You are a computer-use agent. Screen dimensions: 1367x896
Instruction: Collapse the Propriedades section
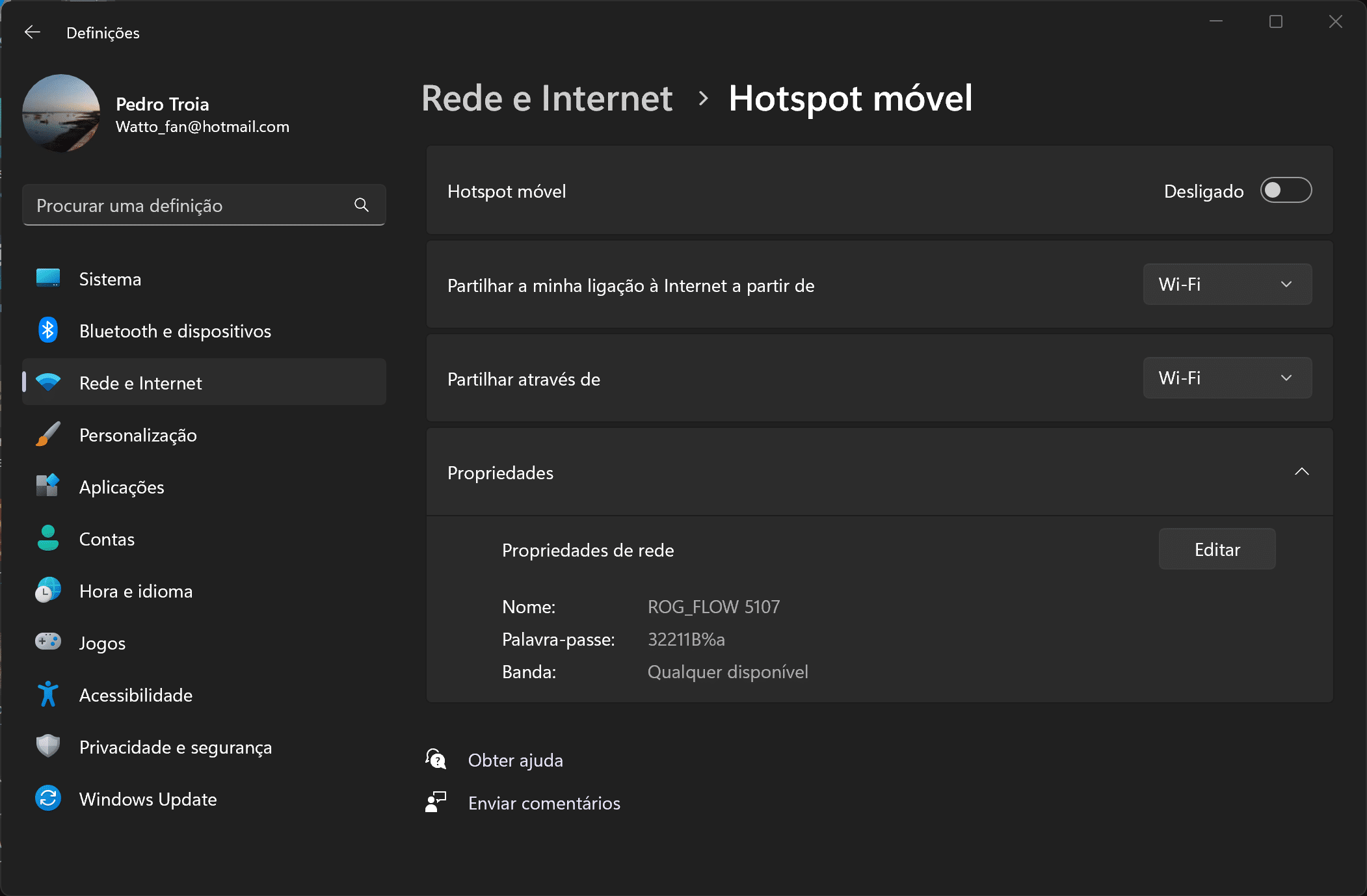(1300, 472)
